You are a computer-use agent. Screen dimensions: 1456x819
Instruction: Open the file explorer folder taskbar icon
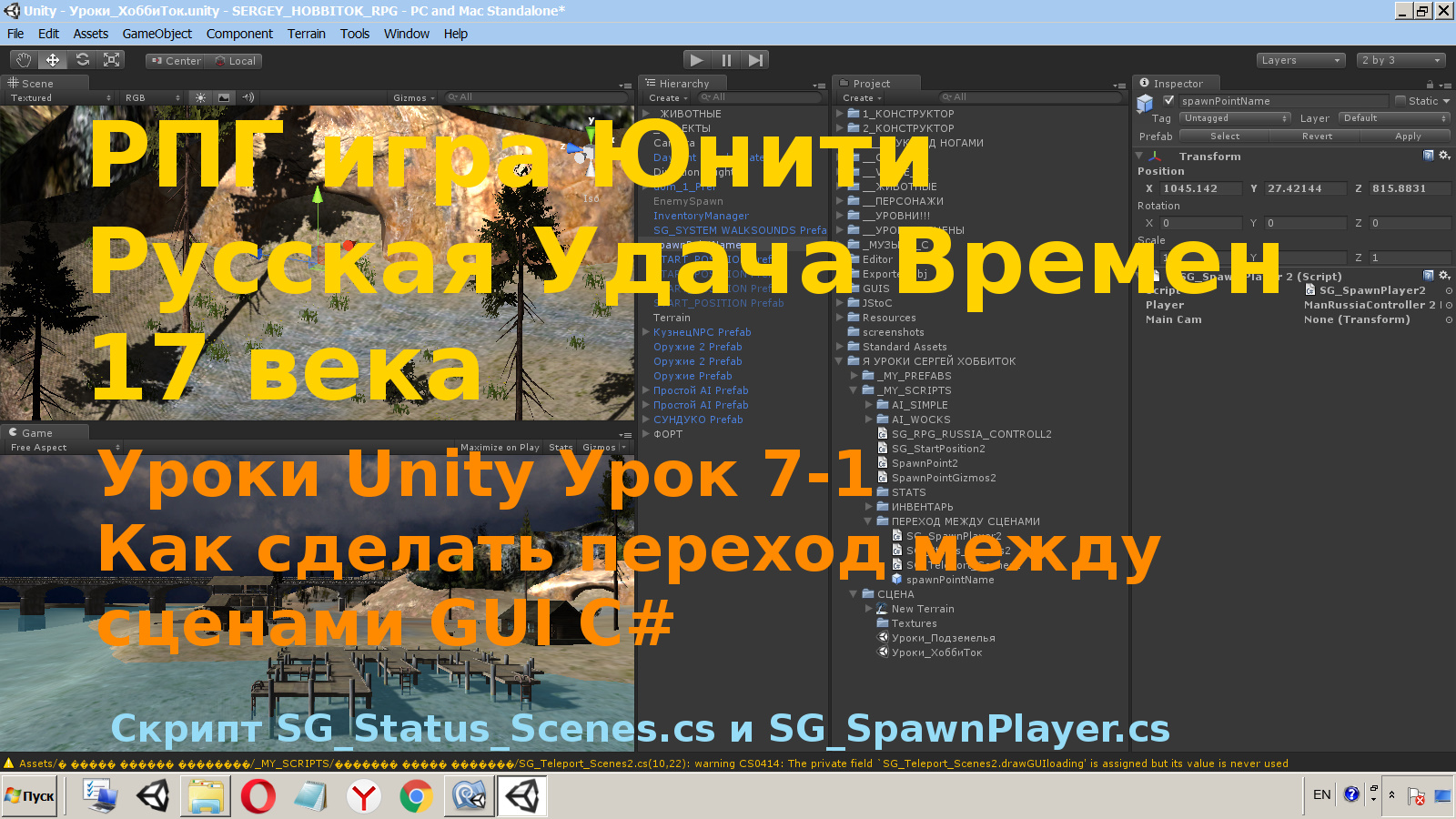(206, 796)
